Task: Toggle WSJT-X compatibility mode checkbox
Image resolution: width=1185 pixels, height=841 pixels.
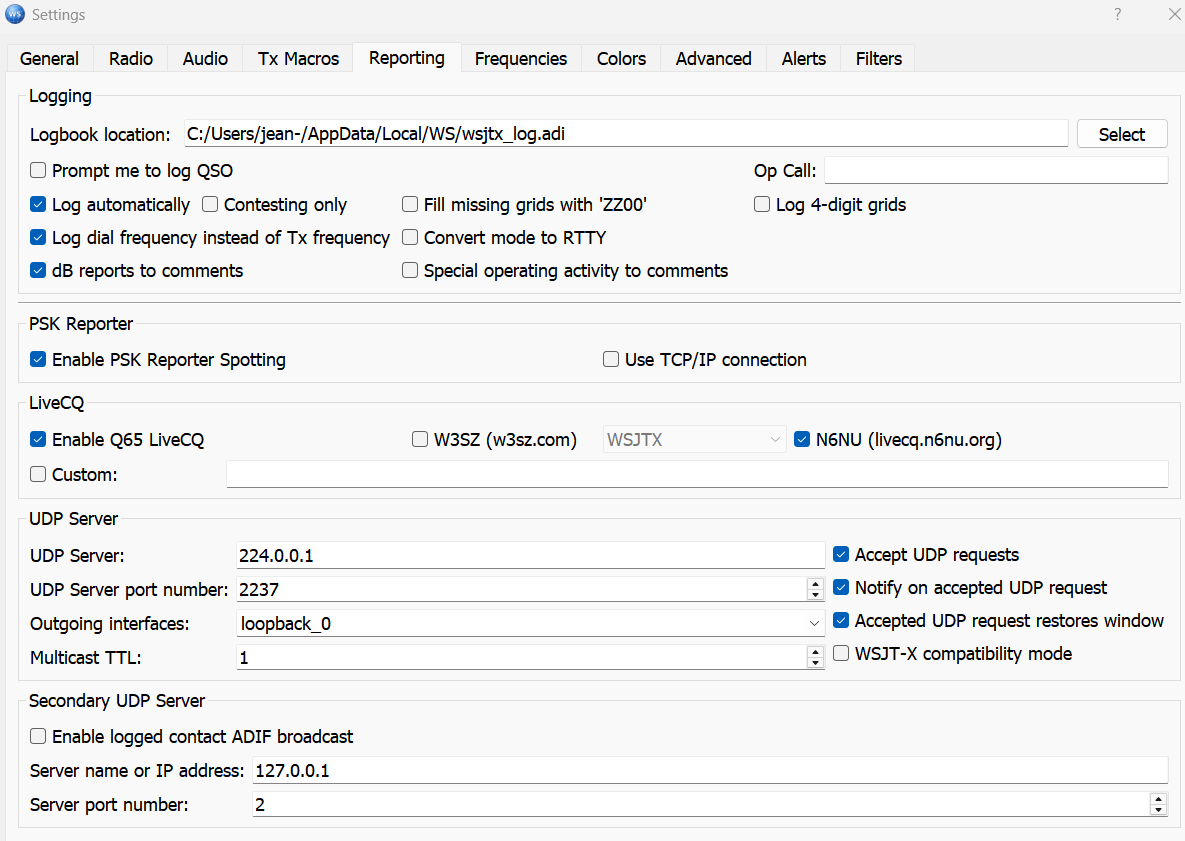Action: [x=840, y=653]
